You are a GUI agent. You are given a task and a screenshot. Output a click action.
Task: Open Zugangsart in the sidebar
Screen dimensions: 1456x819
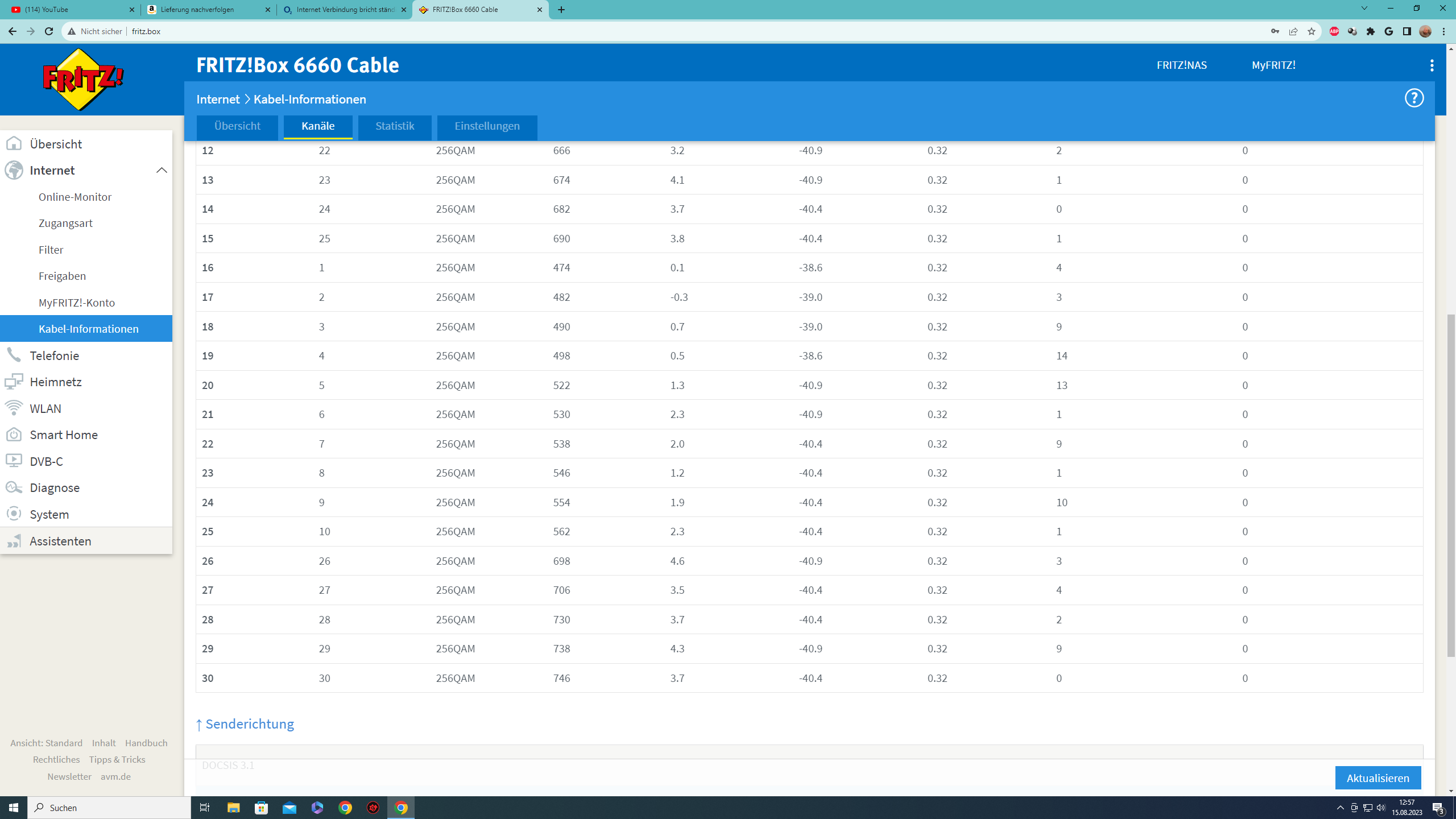pyautogui.click(x=65, y=223)
